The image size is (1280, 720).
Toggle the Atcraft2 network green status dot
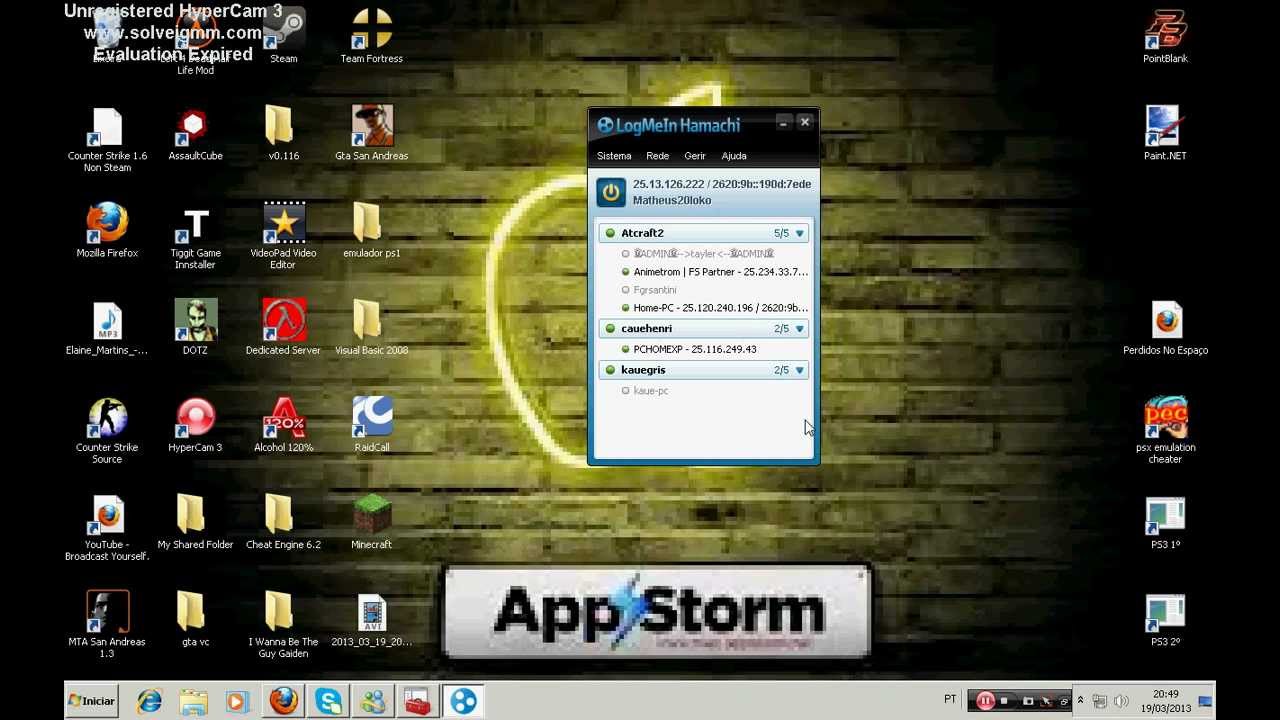click(x=610, y=233)
